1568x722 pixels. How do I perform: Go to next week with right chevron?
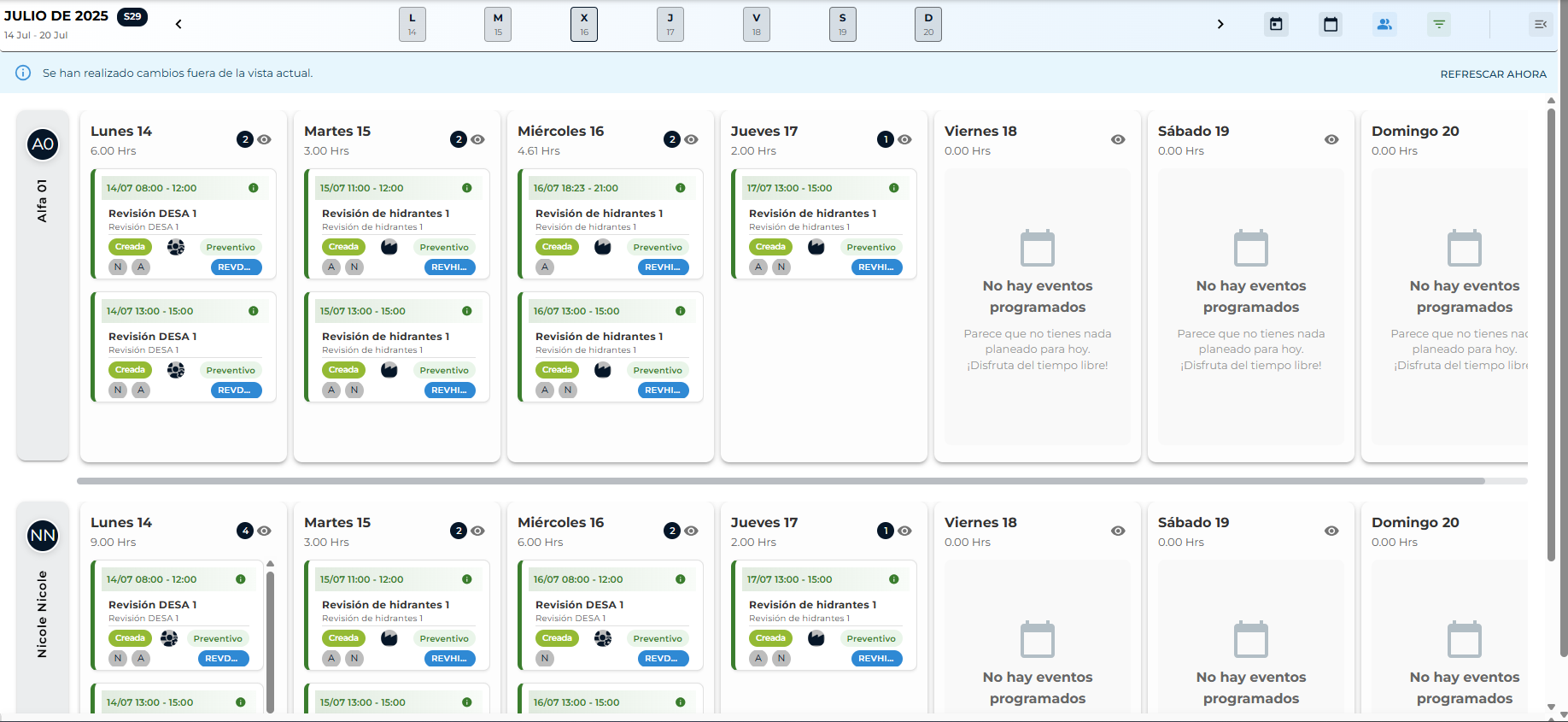tap(1220, 24)
